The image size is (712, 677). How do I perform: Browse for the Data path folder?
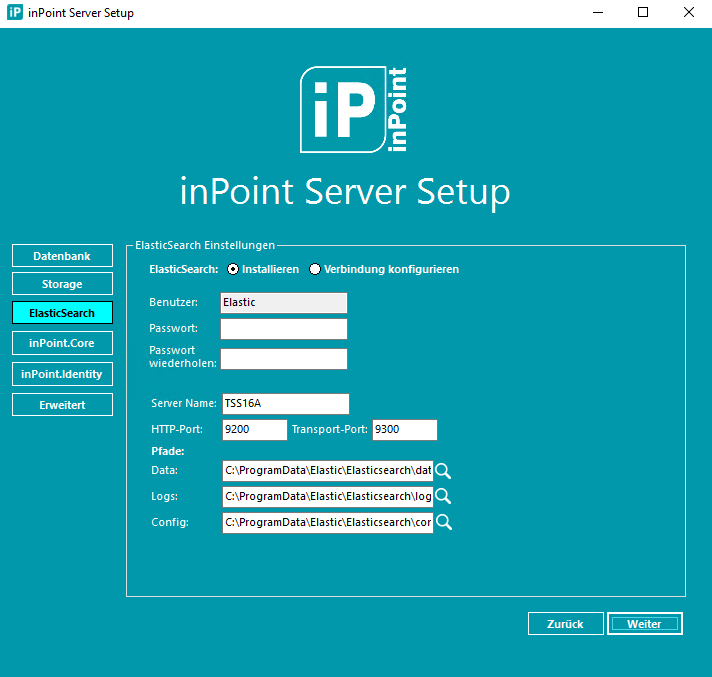(443, 471)
